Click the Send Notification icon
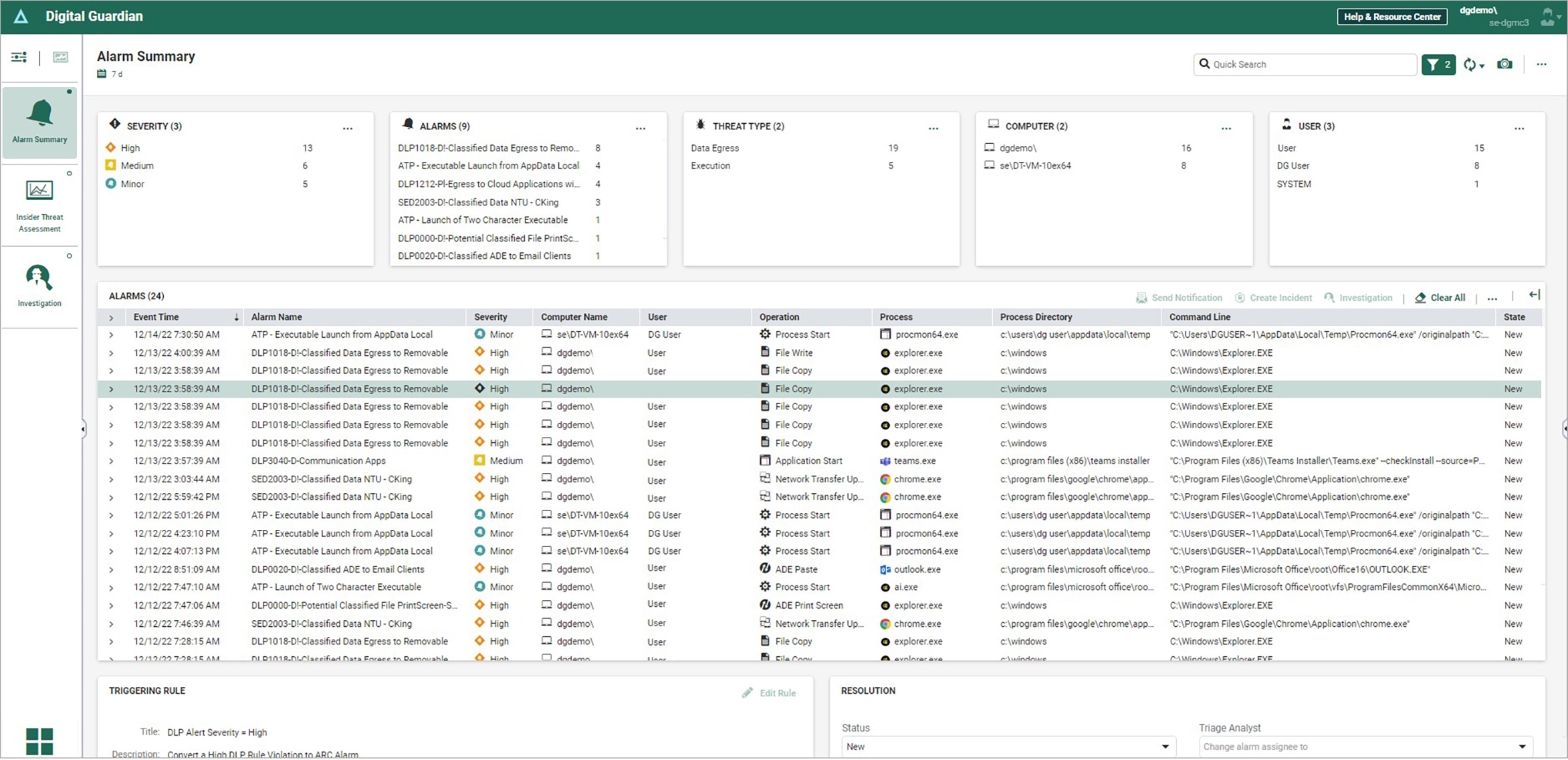Viewport: 1568px width, 760px height. coord(1142,297)
